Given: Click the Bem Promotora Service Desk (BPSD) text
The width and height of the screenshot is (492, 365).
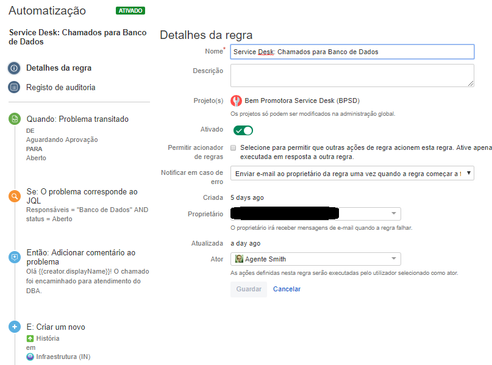Looking at the screenshot, I should point(302,101).
